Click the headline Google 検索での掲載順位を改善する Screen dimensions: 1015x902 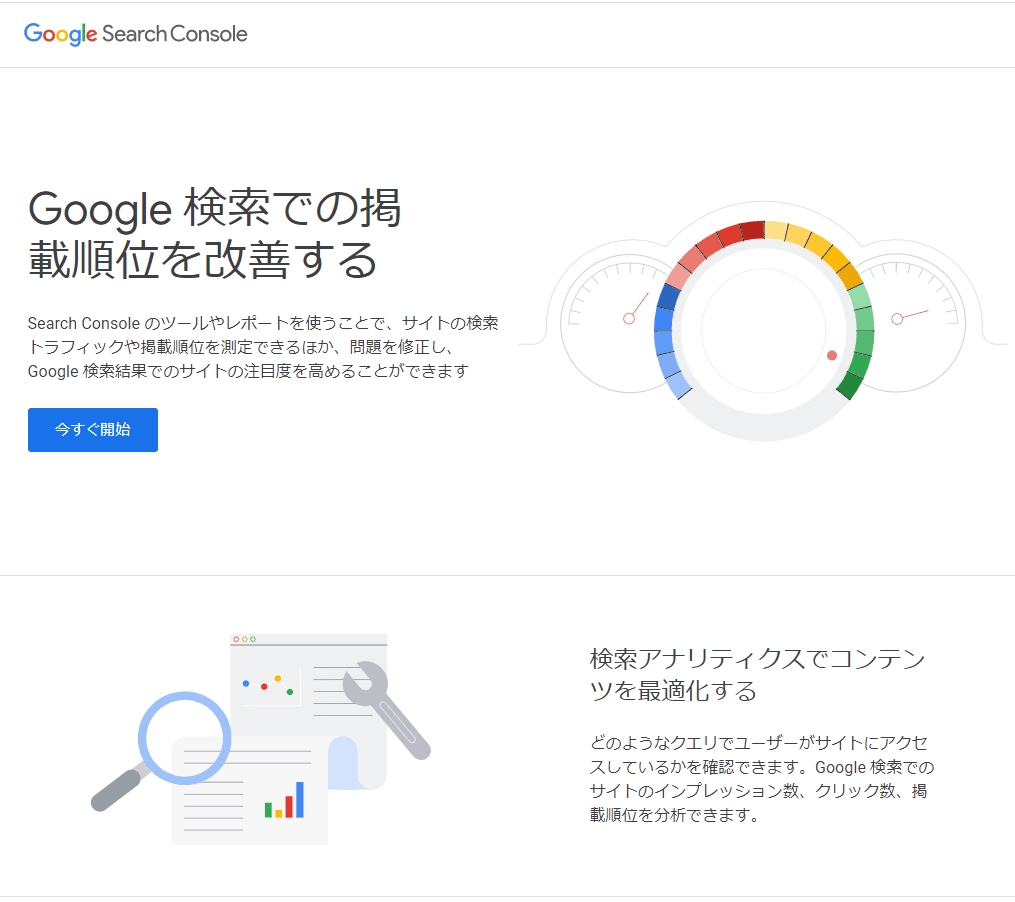click(x=214, y=234)
